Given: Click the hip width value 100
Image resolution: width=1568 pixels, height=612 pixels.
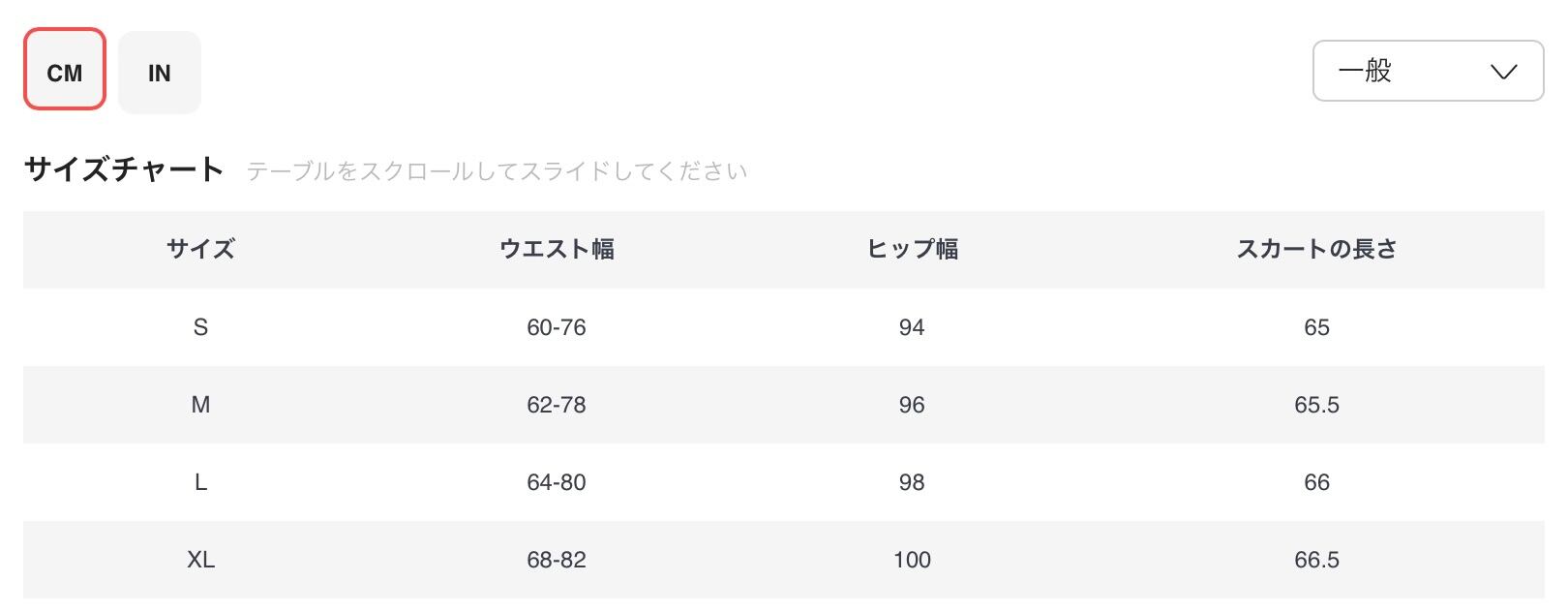Looking at the screenshot, I should 912,560.
